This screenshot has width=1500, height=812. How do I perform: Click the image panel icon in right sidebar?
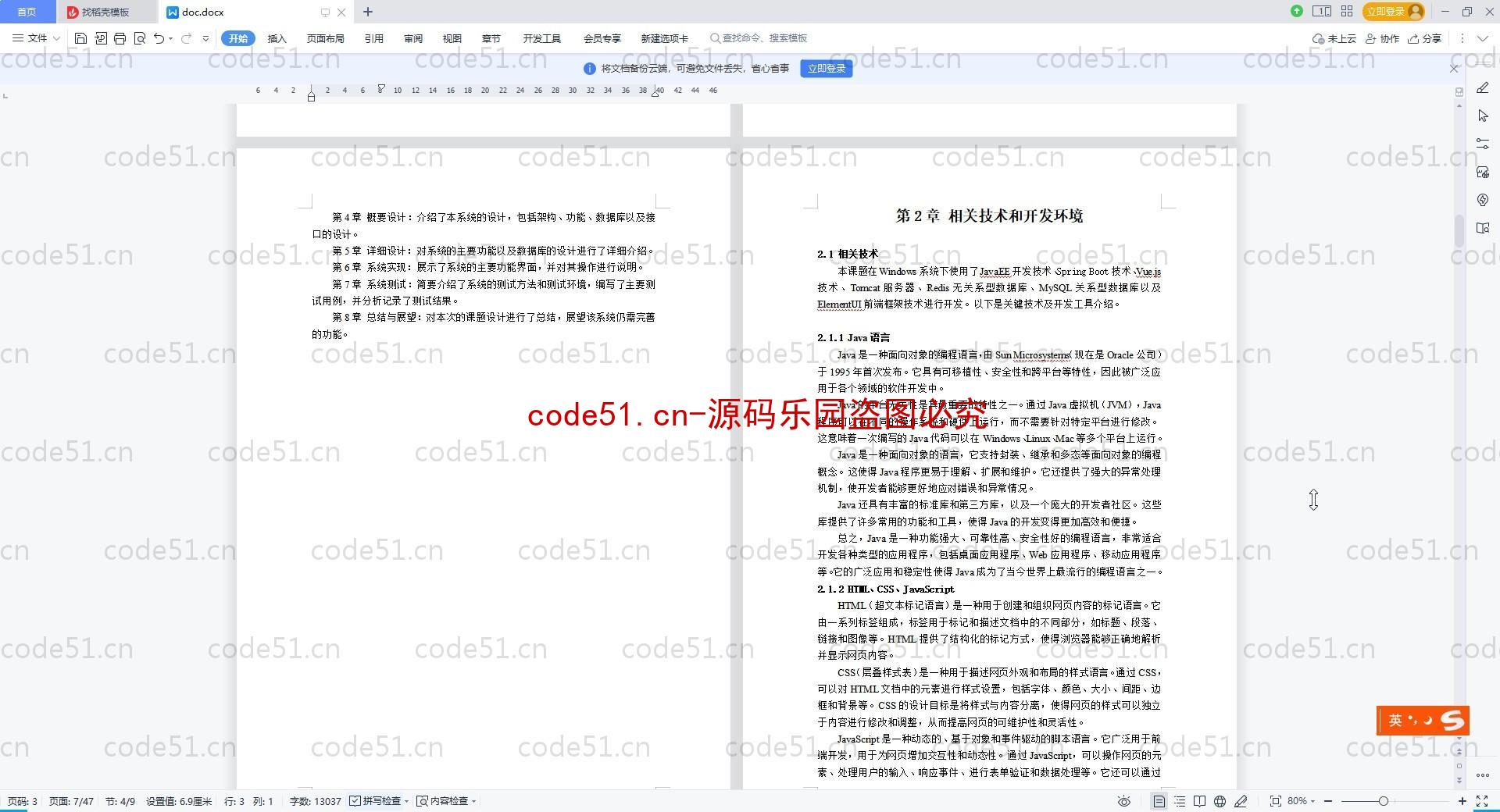(1483, 172)
